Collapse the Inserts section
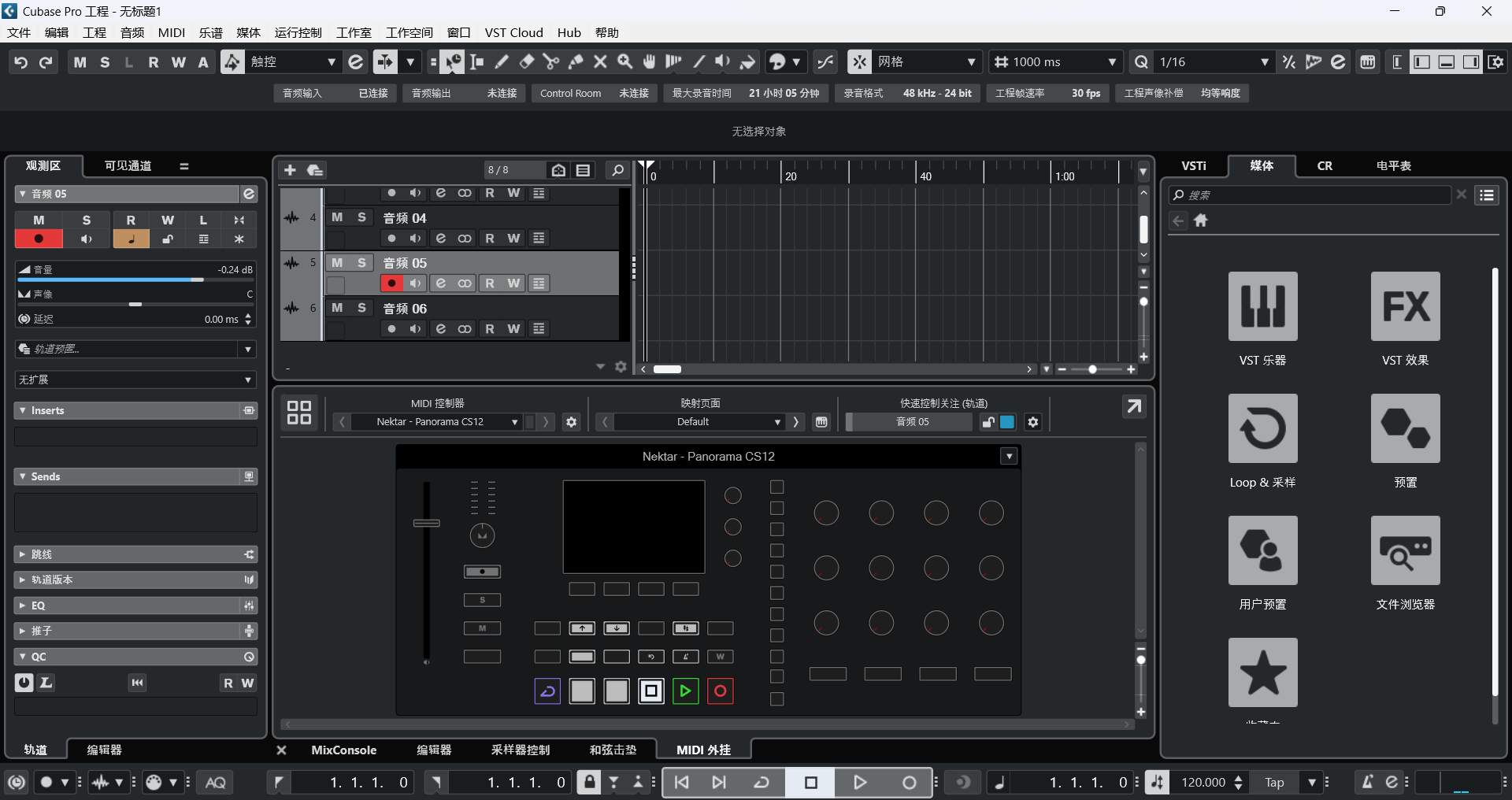Image resolution: width=1512 pixels, height=800 pixels. (x=22, y=411)
